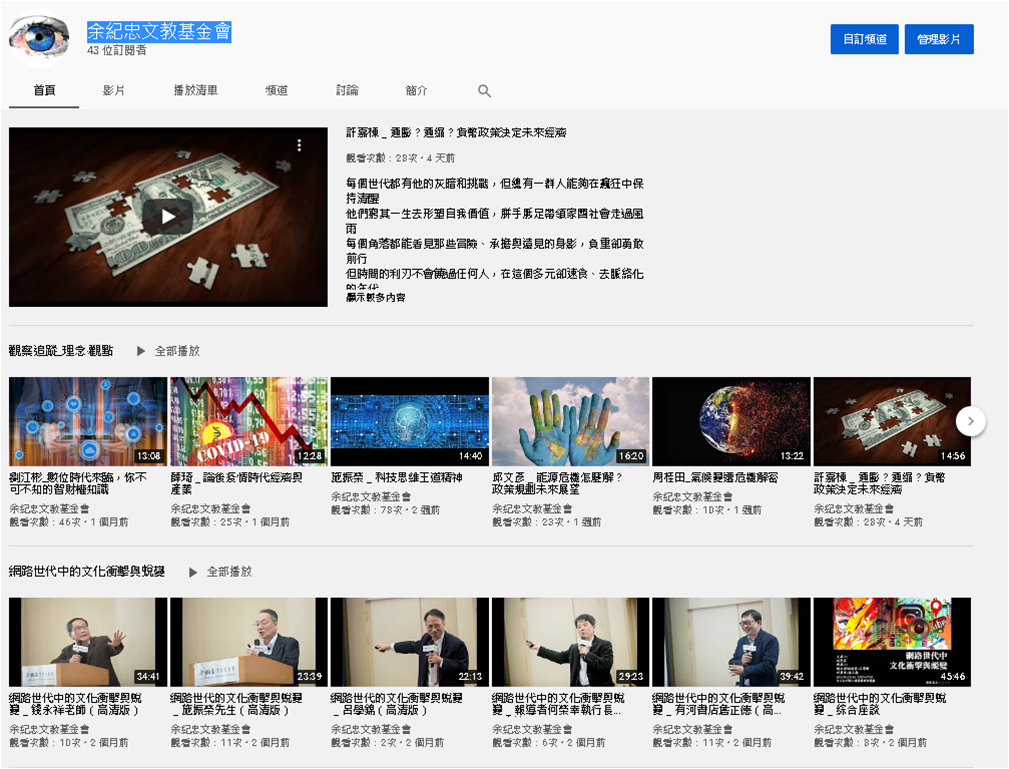
Task: Open the 頻道 tab
Action: pos(277,90)
